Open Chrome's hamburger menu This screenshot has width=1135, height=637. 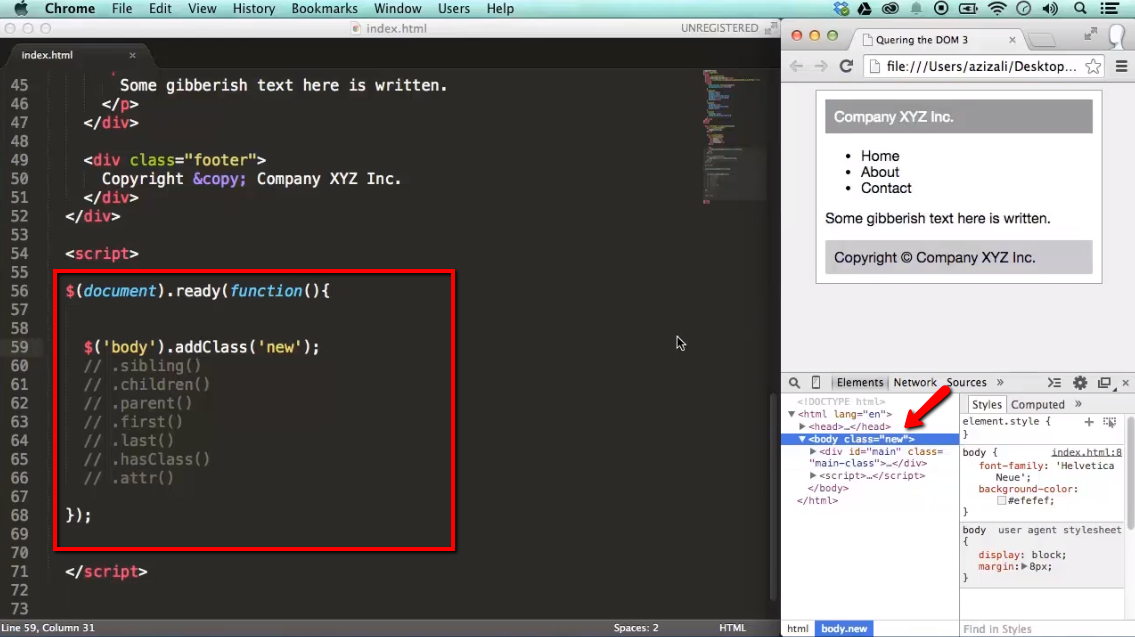pos(1121,67)
